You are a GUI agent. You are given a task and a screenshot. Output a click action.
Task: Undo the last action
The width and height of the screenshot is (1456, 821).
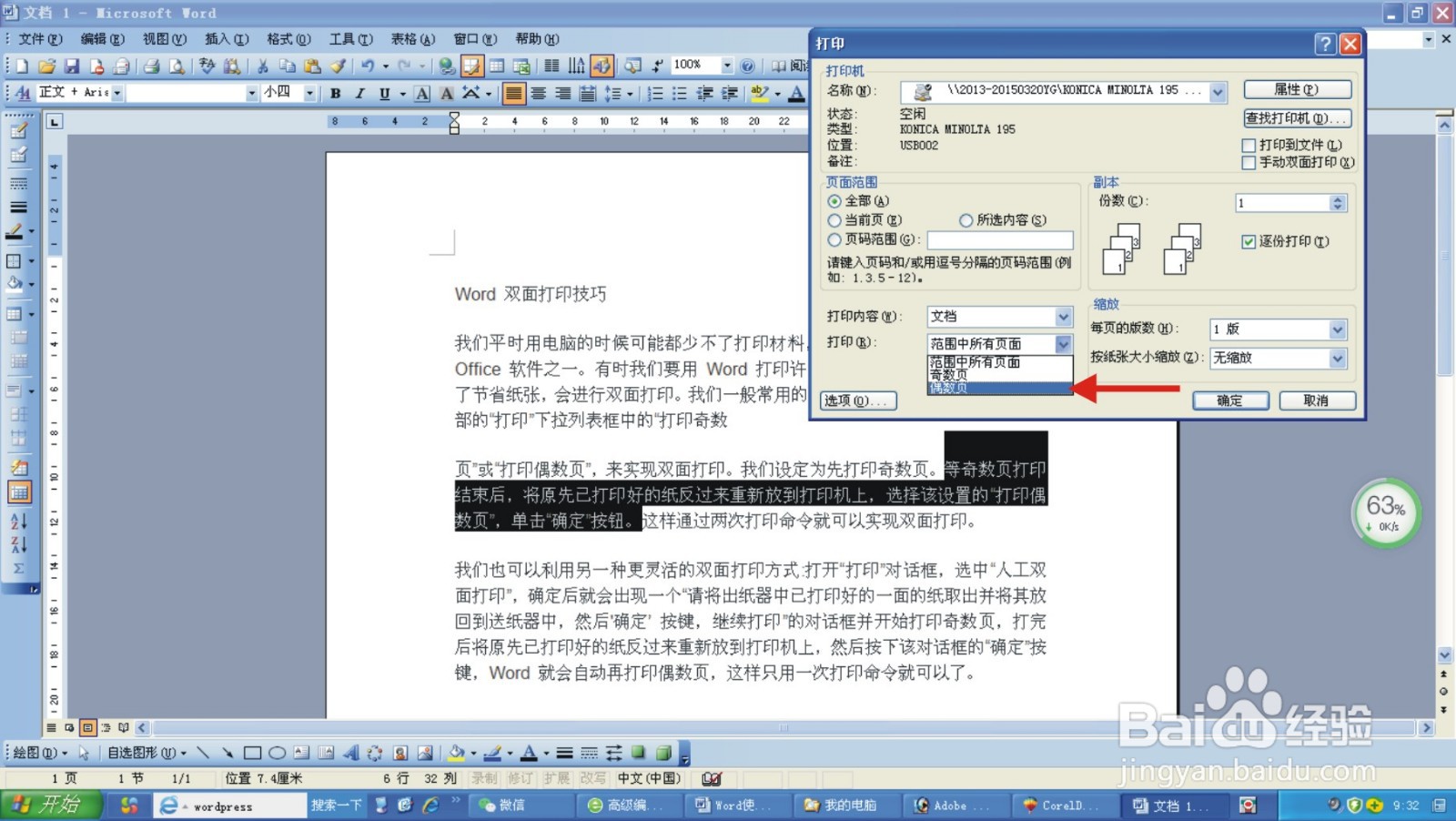coord(368,66)
